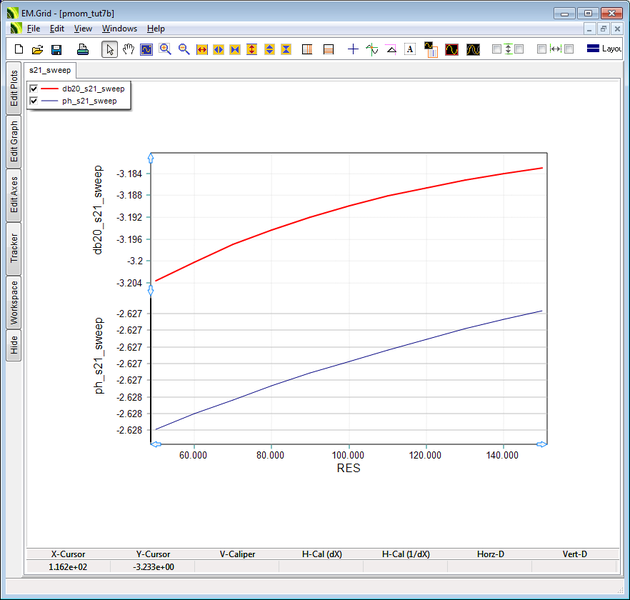Select the text annotation 'A' tool
This screenshot has height=600, width=630.
(x=409, y=49)
